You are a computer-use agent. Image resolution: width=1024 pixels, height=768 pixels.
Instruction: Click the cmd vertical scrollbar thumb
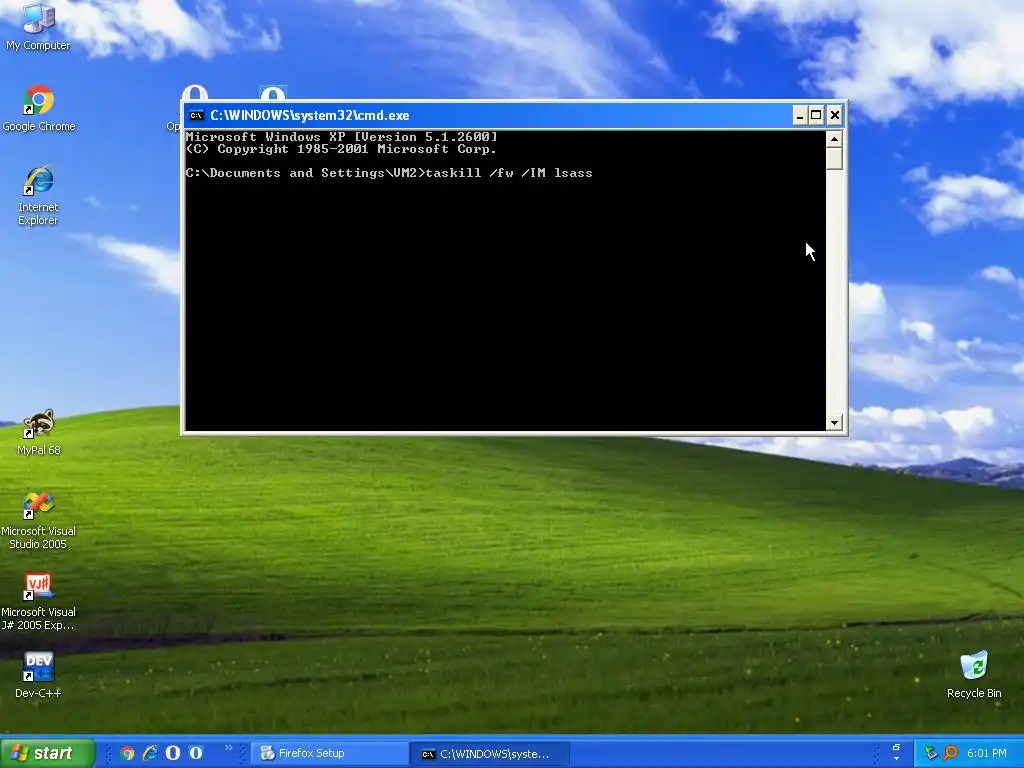(x=834, y=159)
